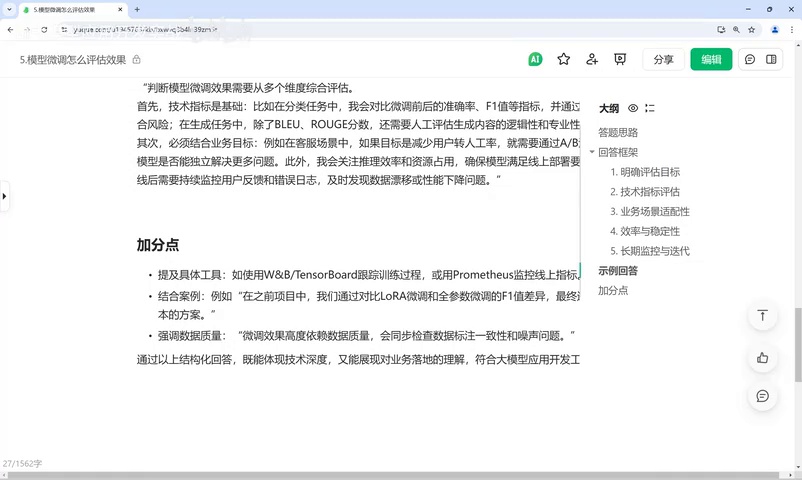
Task: Click bullet text starting 强调数据质量
Action: [366, 336]
